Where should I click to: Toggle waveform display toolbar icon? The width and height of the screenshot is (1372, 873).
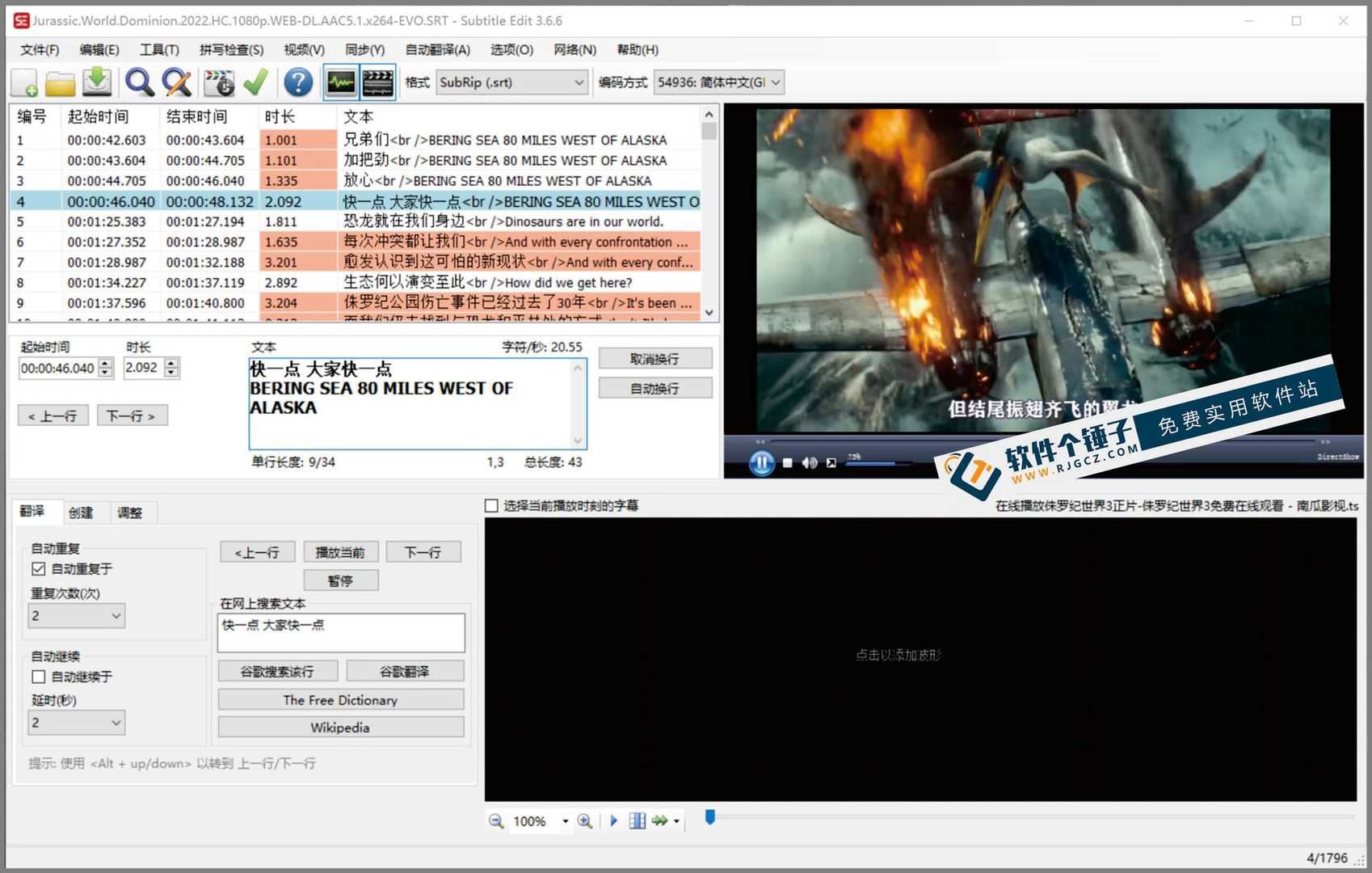click(341, 82)
